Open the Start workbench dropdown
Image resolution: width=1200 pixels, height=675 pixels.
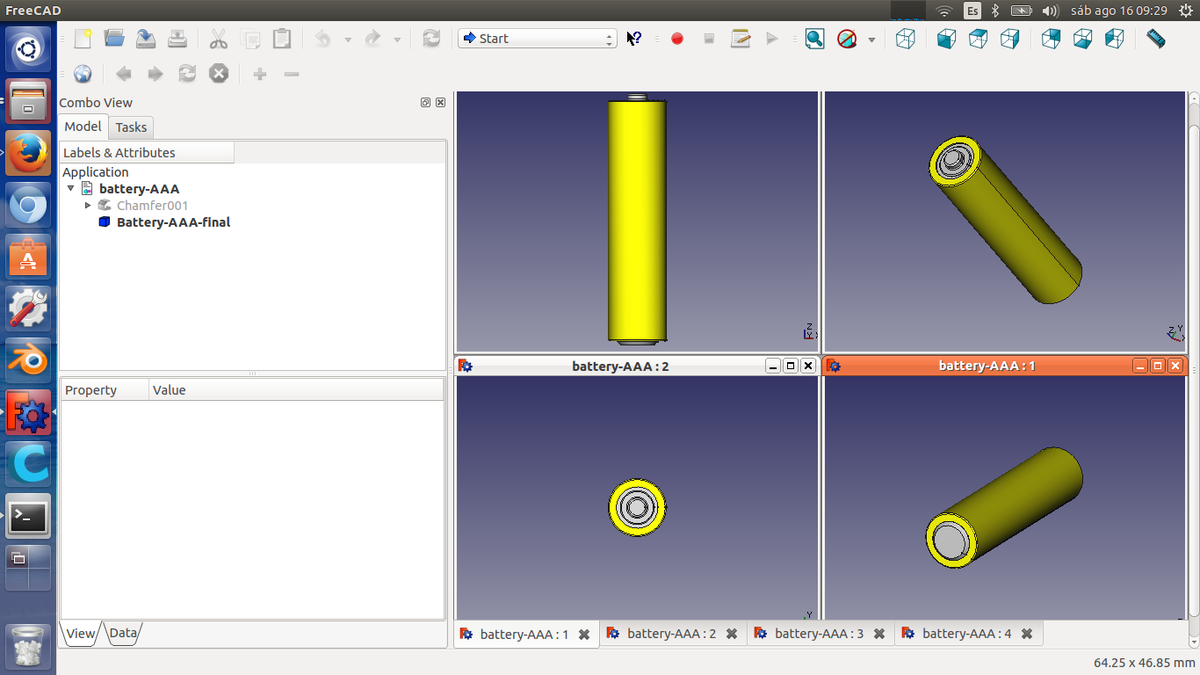tap(537, 39)
